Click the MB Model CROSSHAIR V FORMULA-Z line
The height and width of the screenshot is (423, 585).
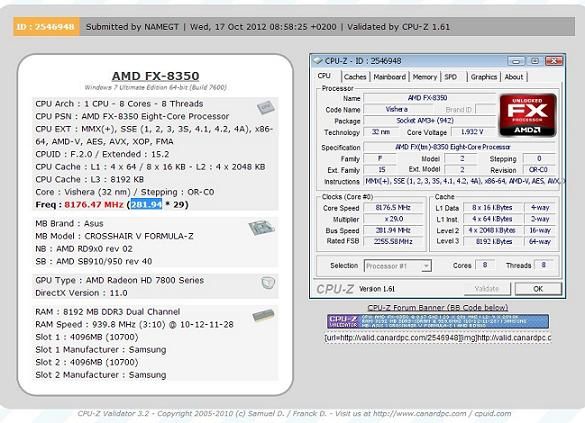[114, 236]
